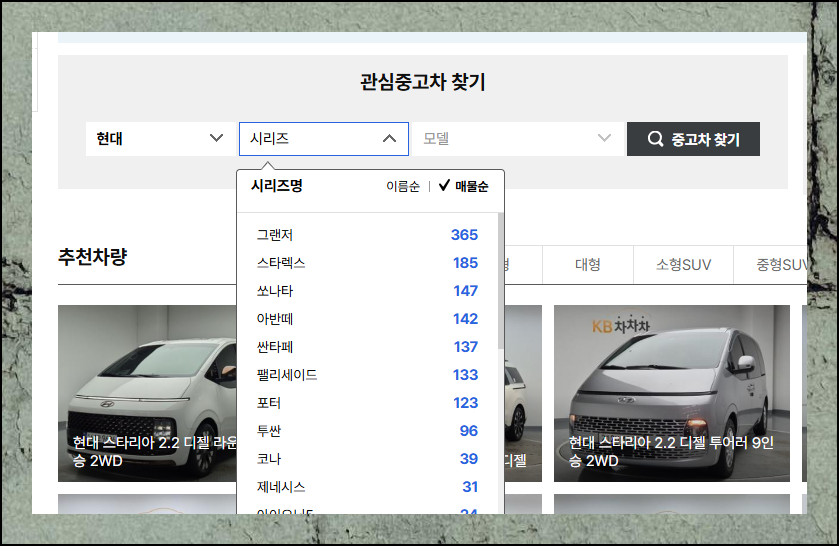Open the white 스타리아 라운지 car thumbnail
This screenshot has width=839, height=546.
147,393
